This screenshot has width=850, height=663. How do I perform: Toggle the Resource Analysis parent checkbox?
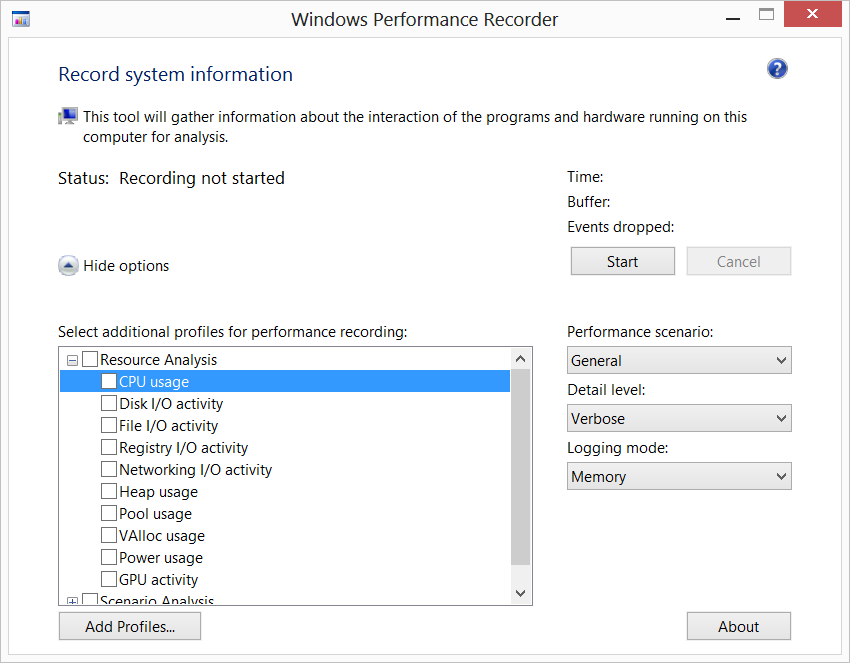90,360
